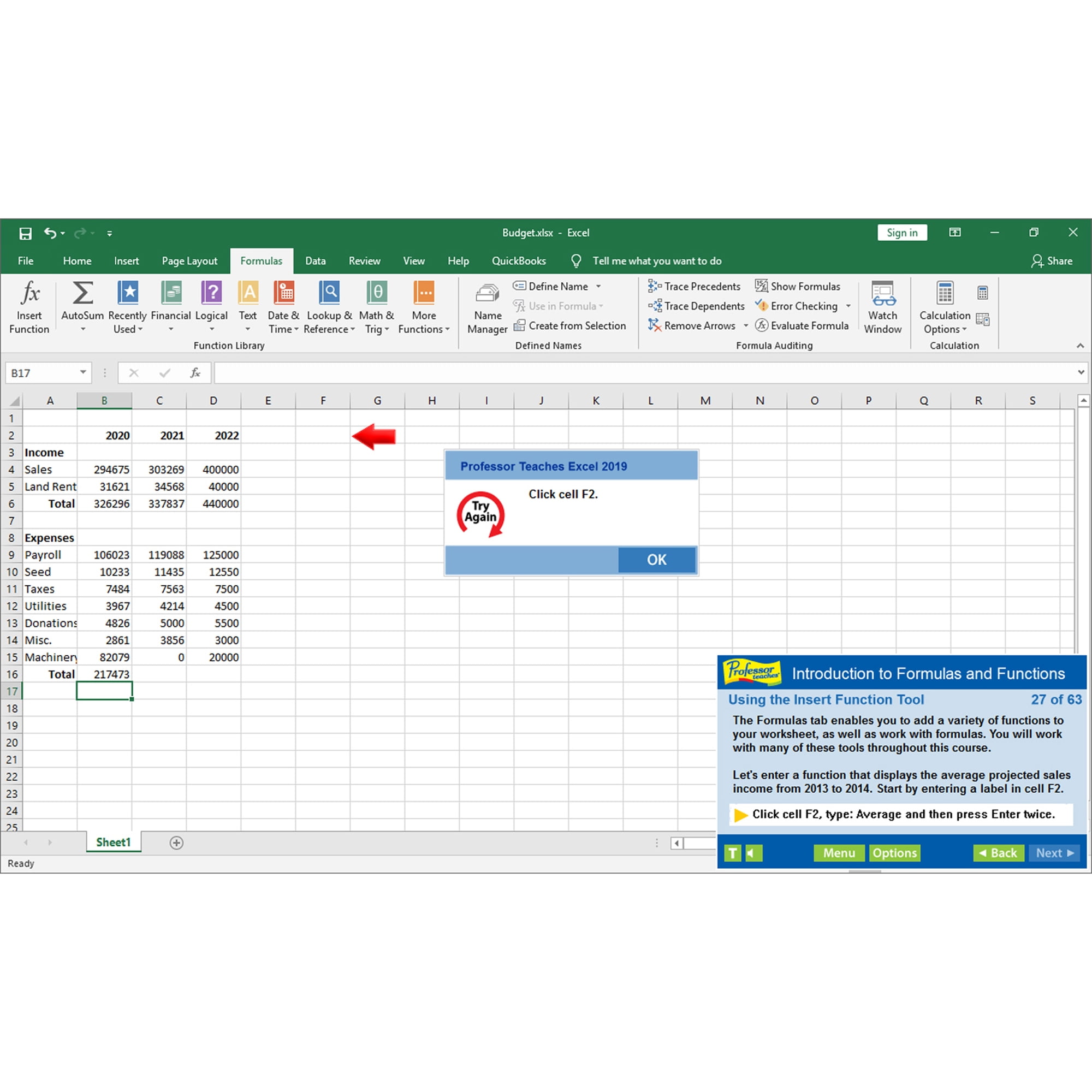Image resolution: width=1092 pixels, height=1092 pixels.
Task: Open the More Functions icon
Action: pos(424,293)
